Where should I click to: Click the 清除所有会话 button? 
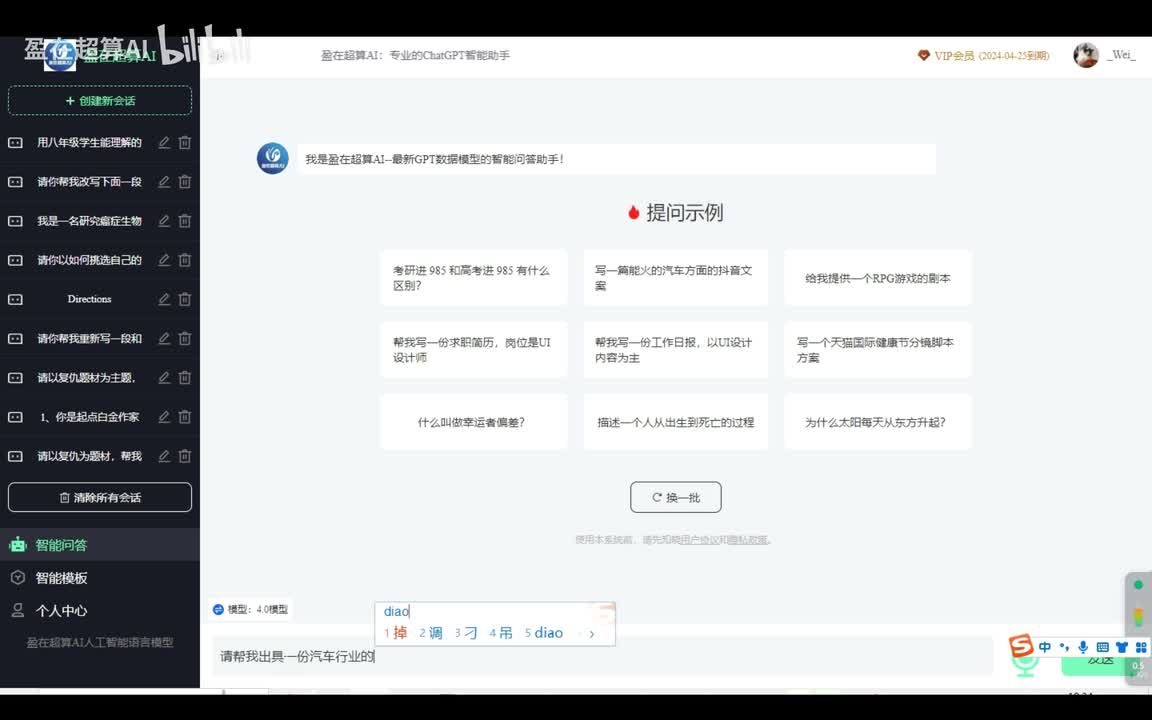(x=100, y=497)
